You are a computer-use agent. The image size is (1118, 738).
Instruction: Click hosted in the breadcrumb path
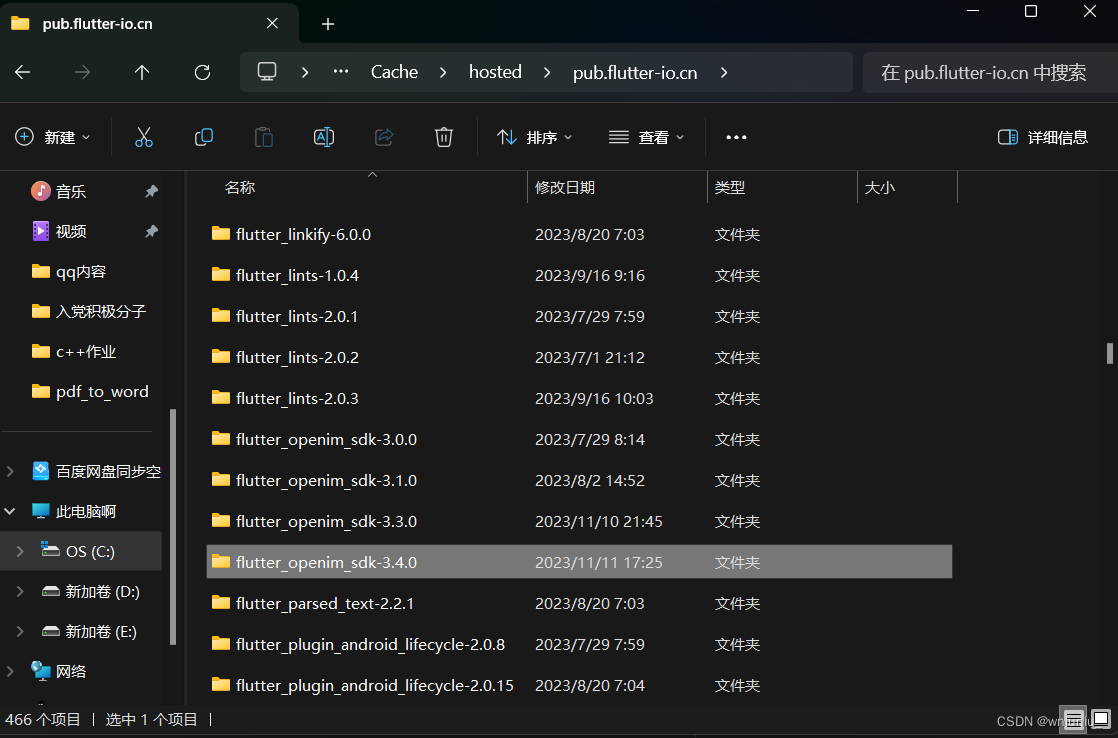coord(495,71)
